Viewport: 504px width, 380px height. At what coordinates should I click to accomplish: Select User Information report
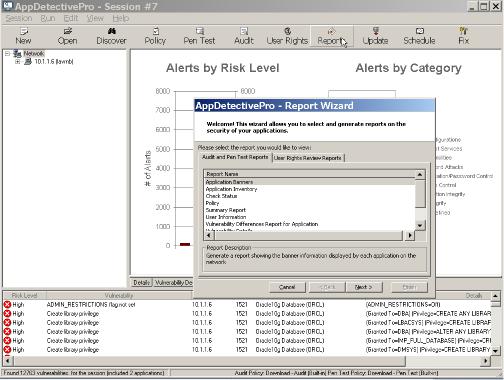[x=310, y=217]
